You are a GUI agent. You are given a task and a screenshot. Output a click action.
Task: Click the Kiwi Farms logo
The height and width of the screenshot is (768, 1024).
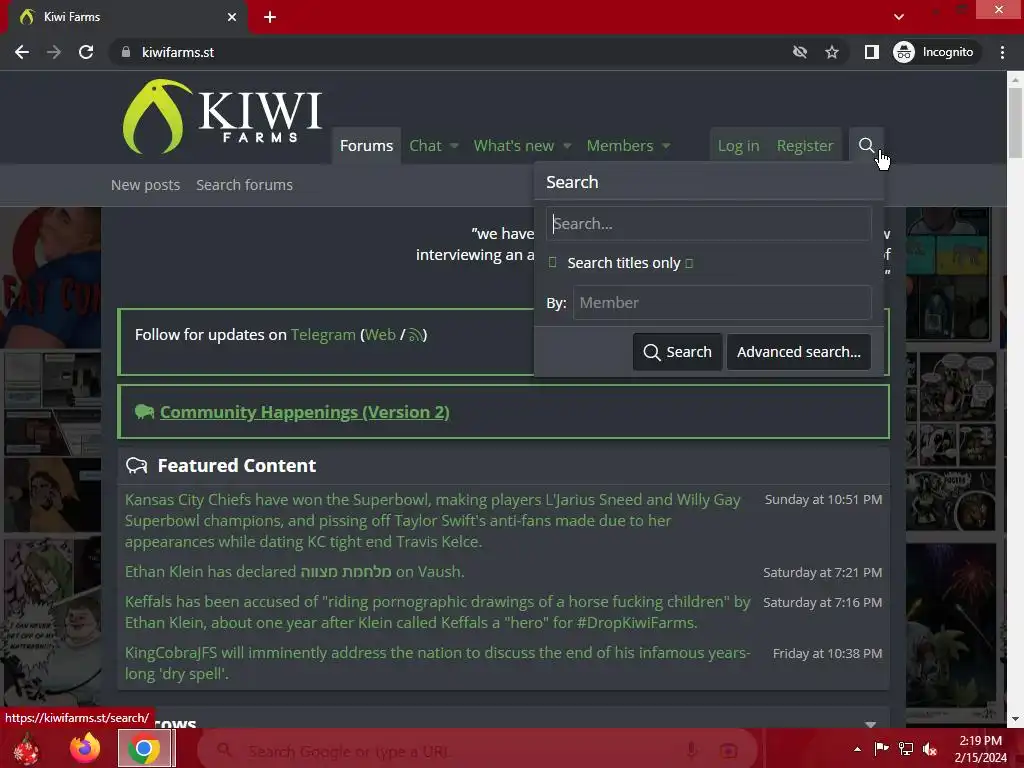[222, 117]
